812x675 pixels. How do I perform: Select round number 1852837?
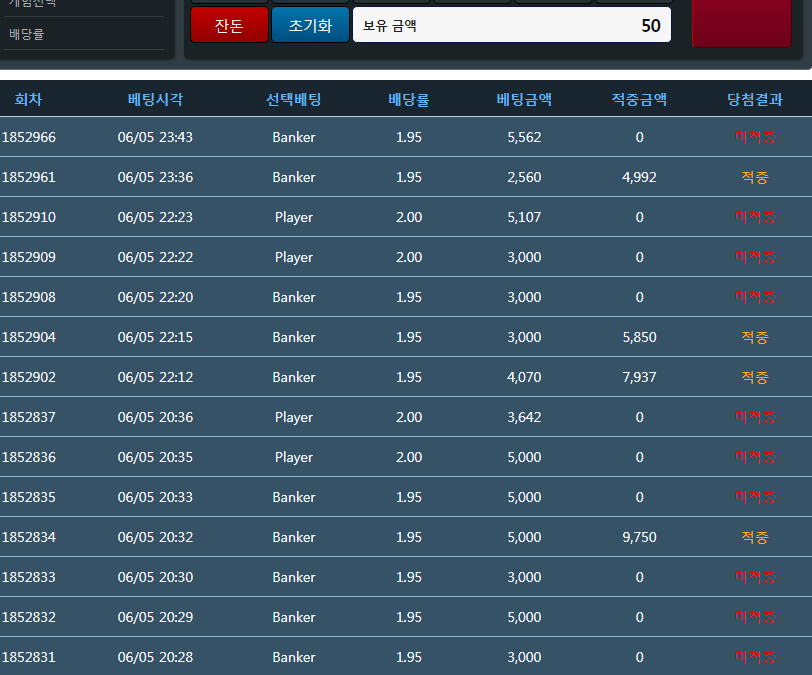click(29, 417)
